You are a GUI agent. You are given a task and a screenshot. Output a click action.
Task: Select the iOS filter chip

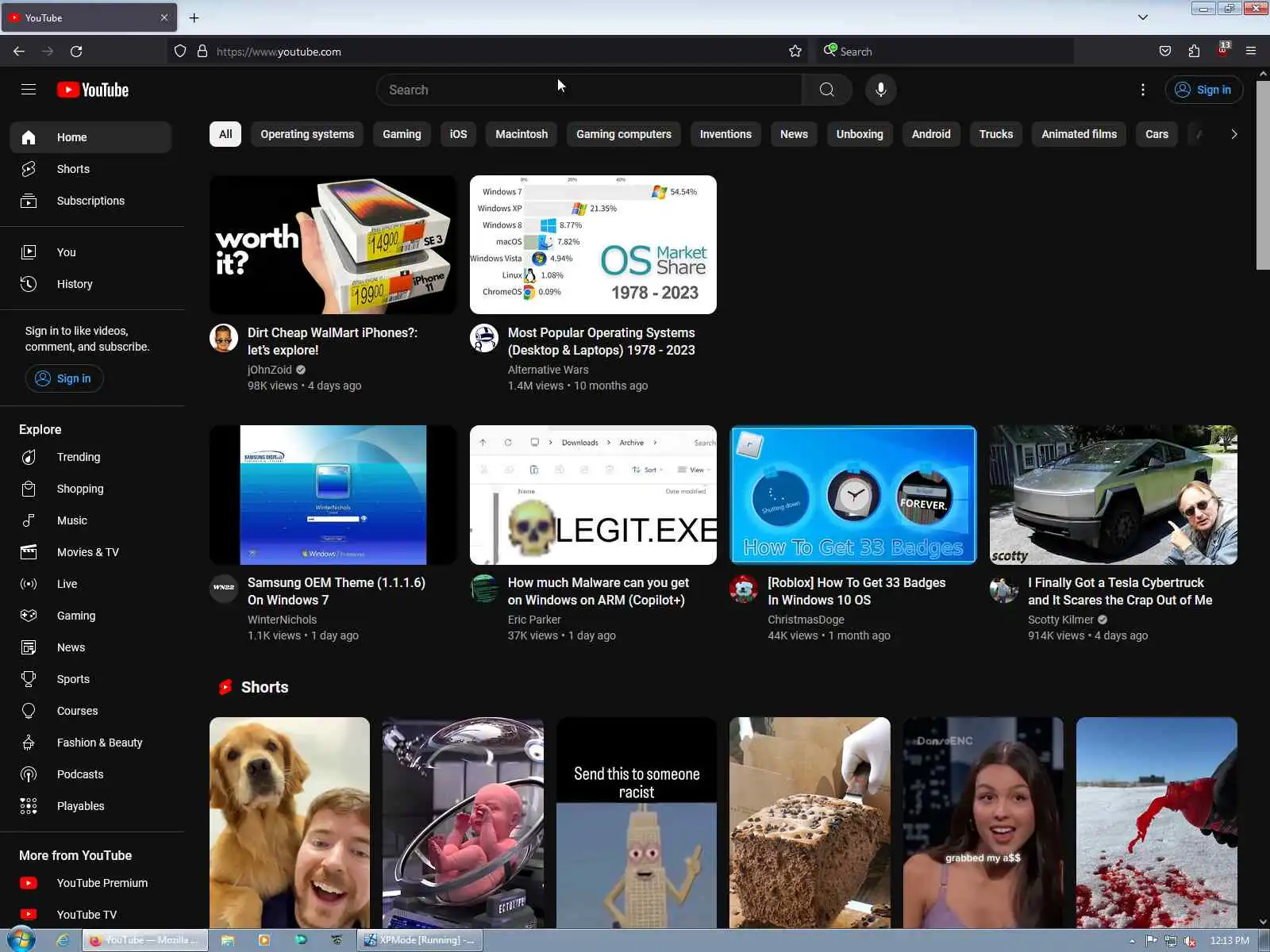coord(459,134)
